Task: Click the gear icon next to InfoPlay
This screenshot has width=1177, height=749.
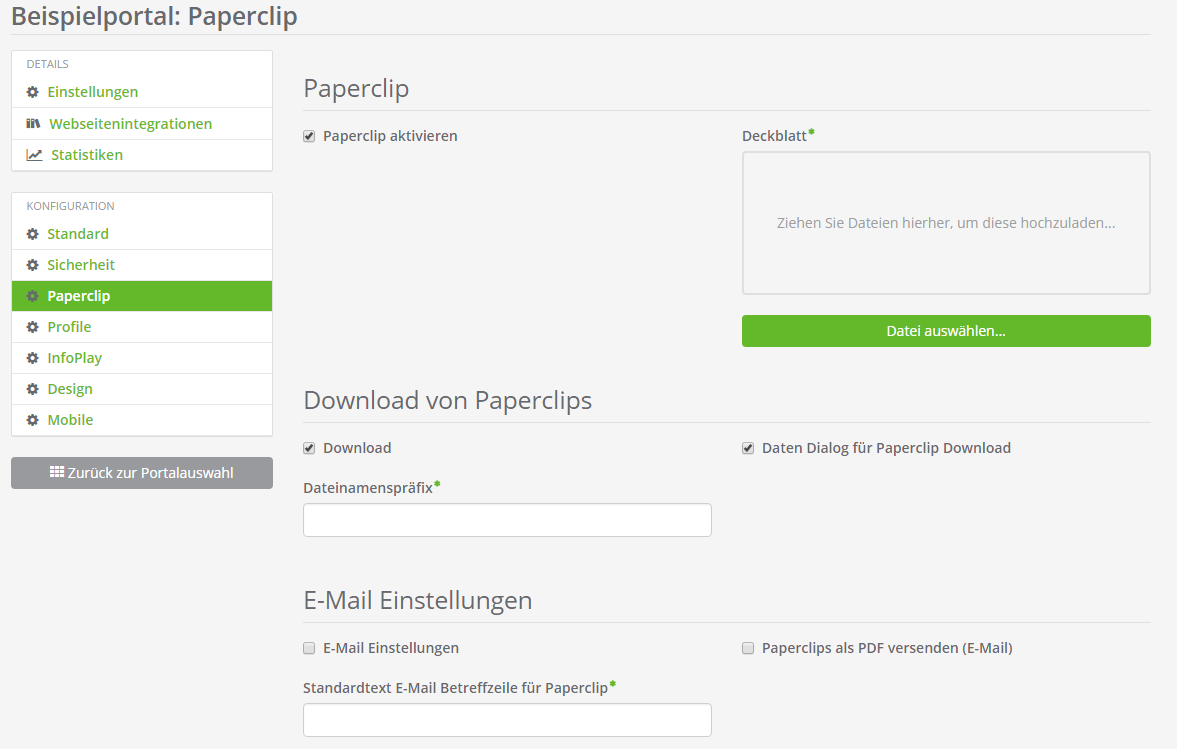Action: coord(33,358)
